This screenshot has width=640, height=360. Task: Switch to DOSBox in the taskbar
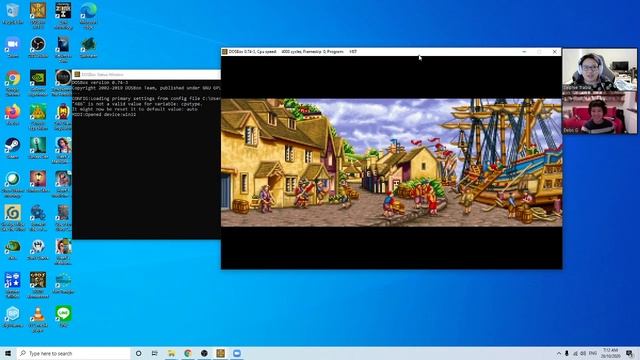point(220,353)
